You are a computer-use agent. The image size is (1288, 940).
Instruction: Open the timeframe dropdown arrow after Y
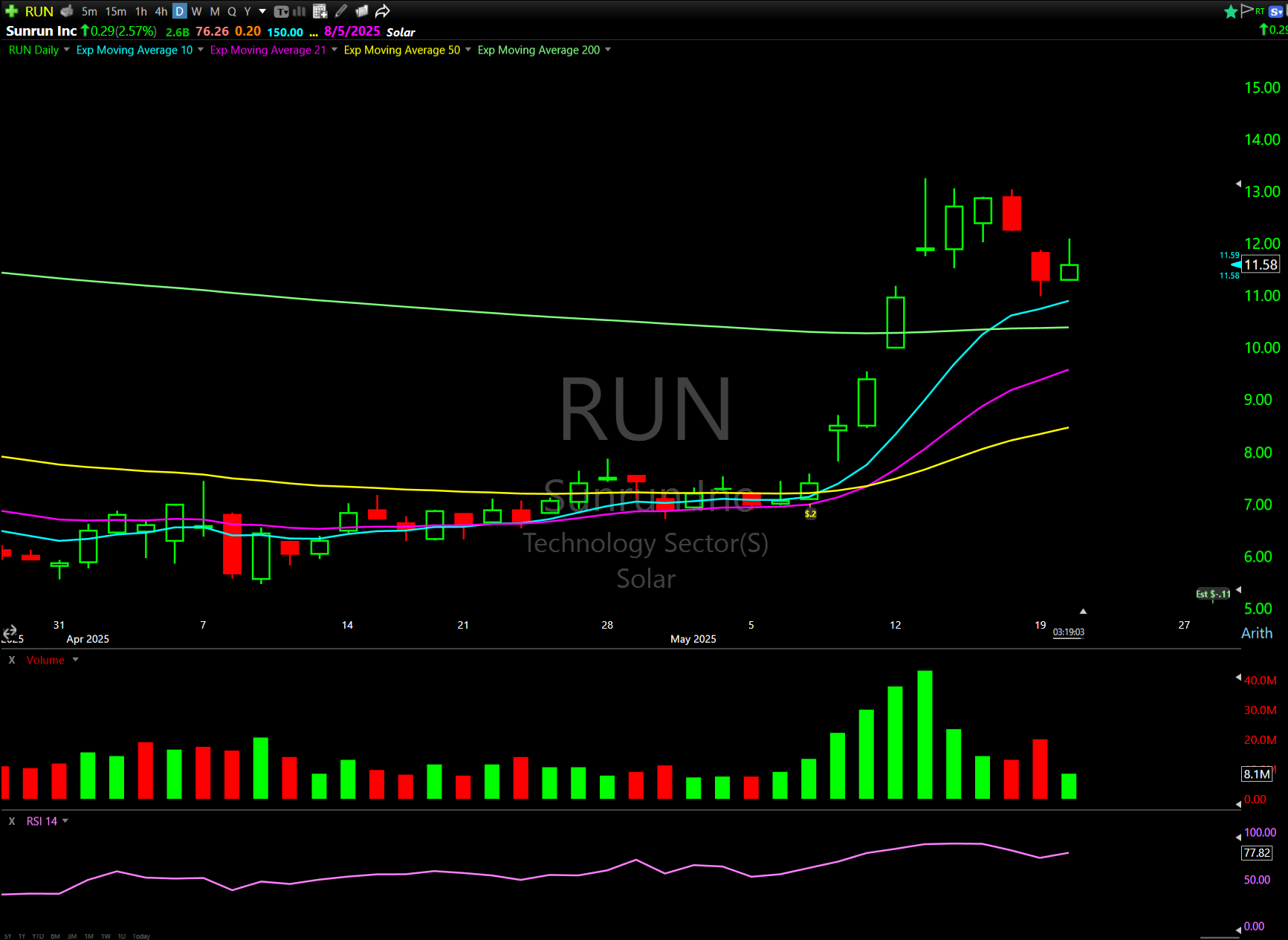pyautogui.click(x=262, y=11)
